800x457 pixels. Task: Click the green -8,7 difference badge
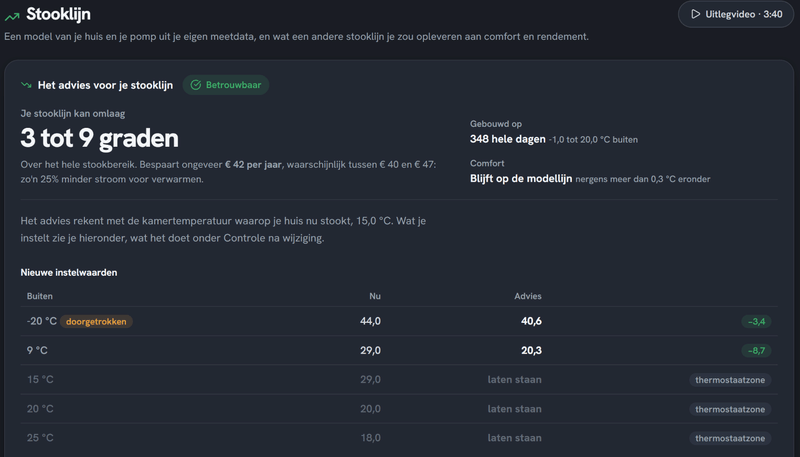coord(756,350)
